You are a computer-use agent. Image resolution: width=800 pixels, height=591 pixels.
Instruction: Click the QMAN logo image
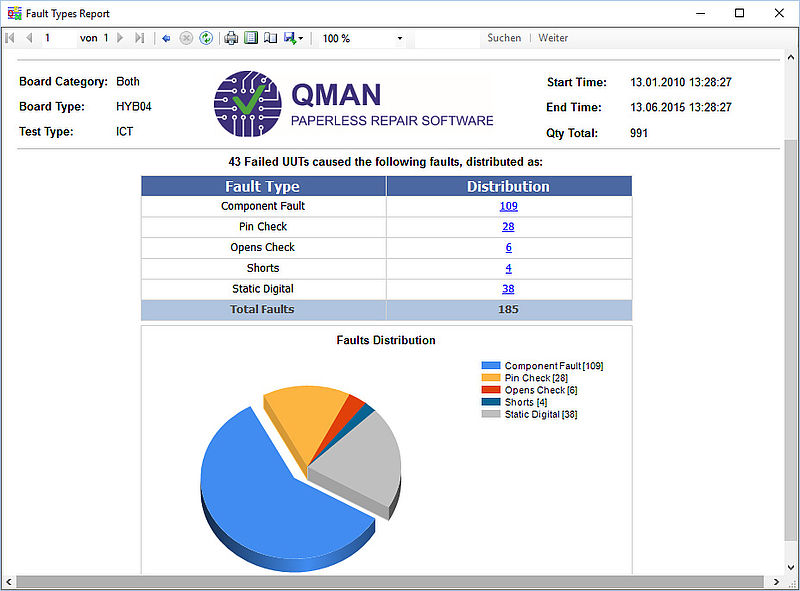pyautogui.click(x=353, y=104)
